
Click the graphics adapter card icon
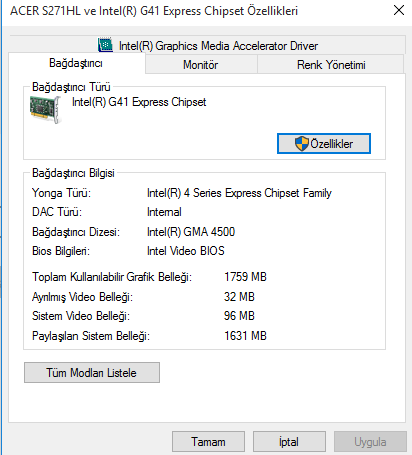tap(46, 109)
